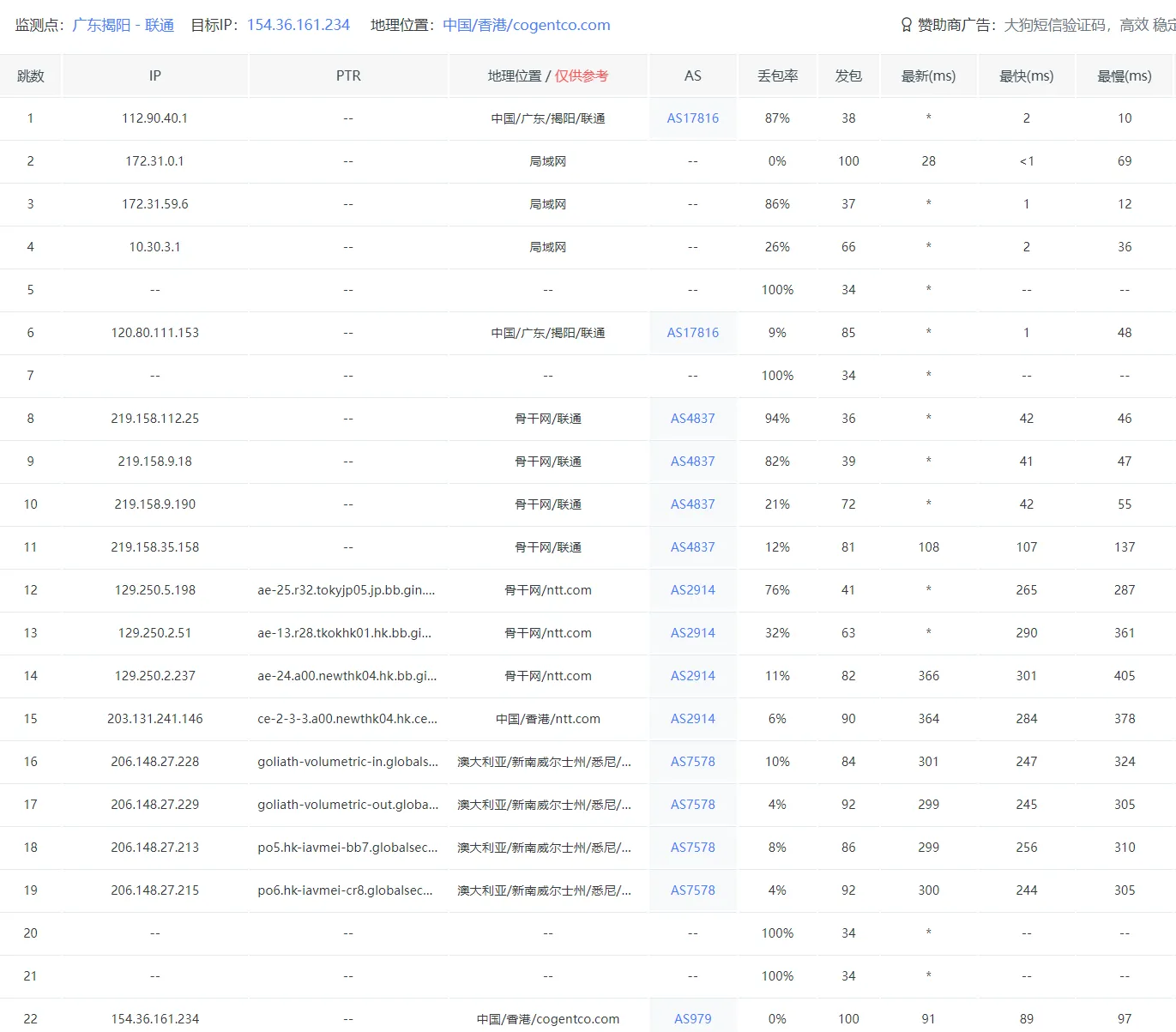Select IP cell 206.148.27.213
The width and height of the screenshot is (1176, 1032).
click(155, 848)
